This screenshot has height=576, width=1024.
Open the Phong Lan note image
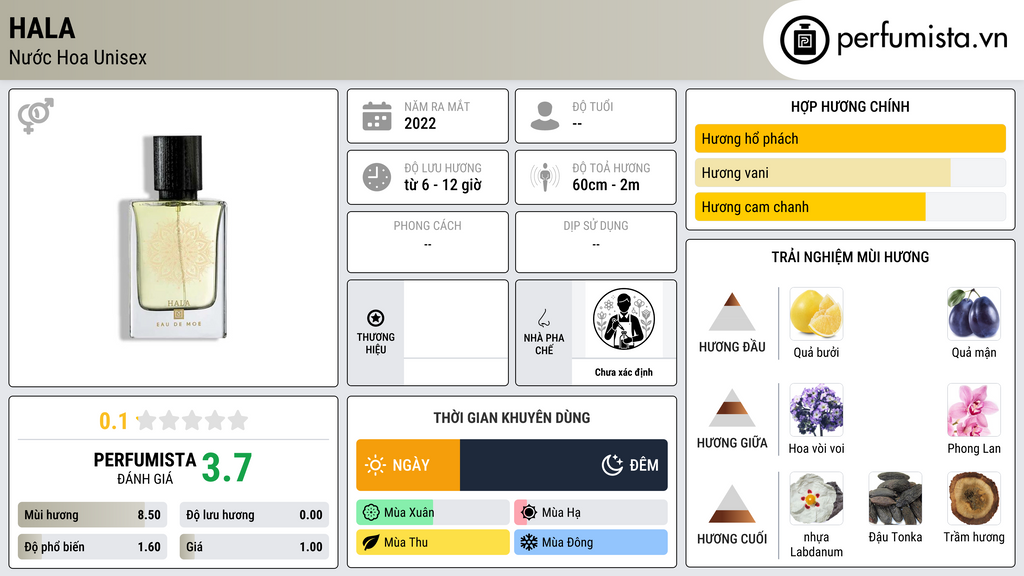[x=974, y=409]
